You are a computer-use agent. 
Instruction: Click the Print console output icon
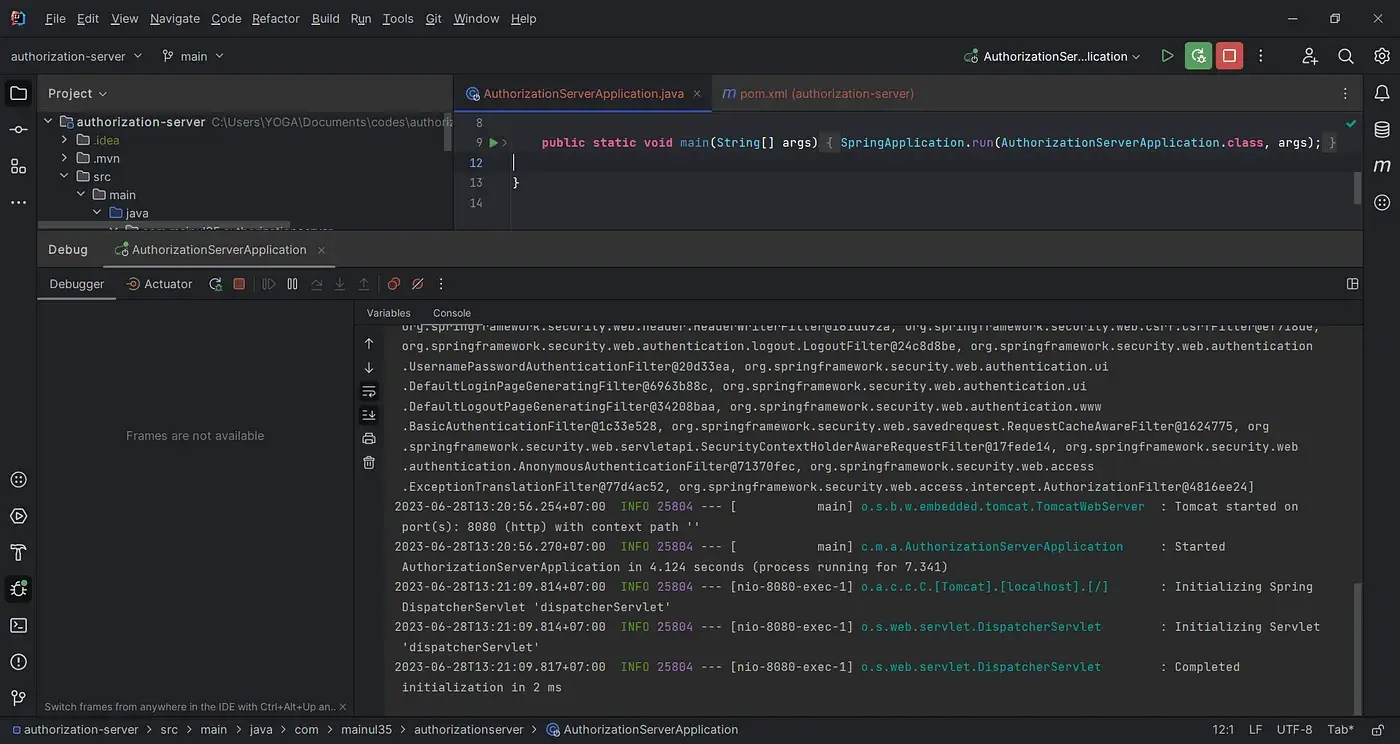tap(369, 438)
